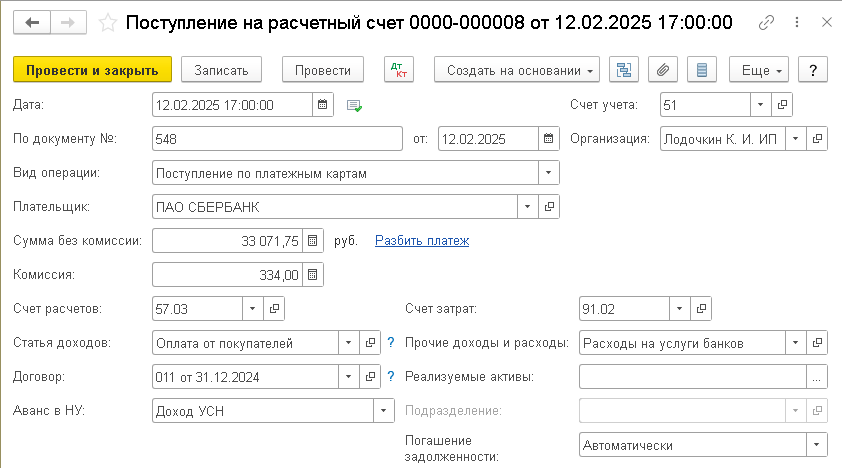Open the calendar picker for Дата field
This screenshot has width=842, height=468.
coord(323,104)
